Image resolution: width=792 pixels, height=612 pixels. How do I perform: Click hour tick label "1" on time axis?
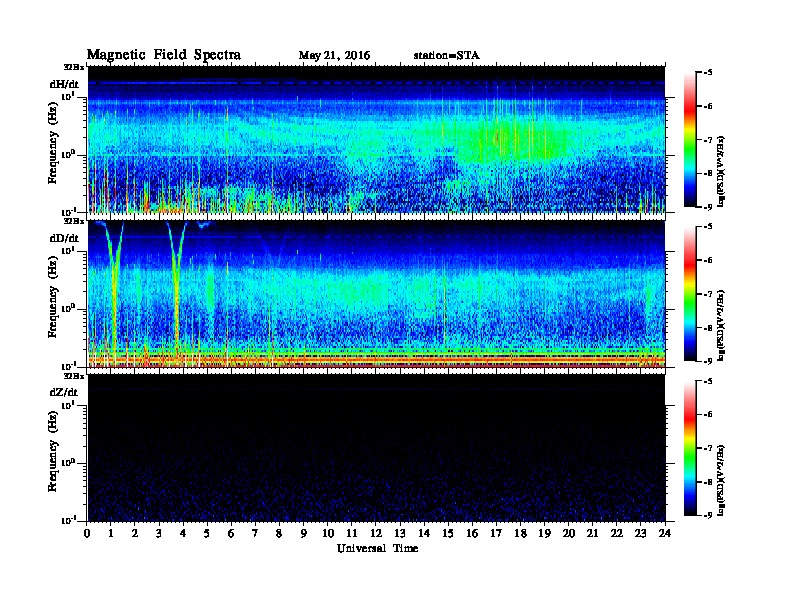coord(111,534)
